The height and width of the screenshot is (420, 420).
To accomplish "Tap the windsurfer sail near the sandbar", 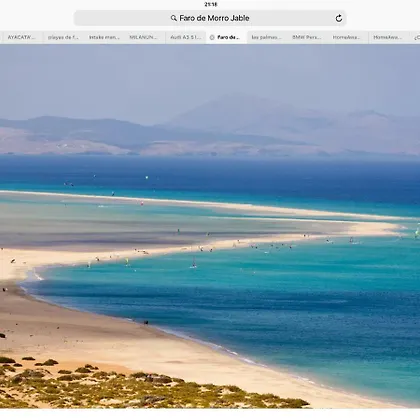I will pyautogui.click(x=194, y=262).
